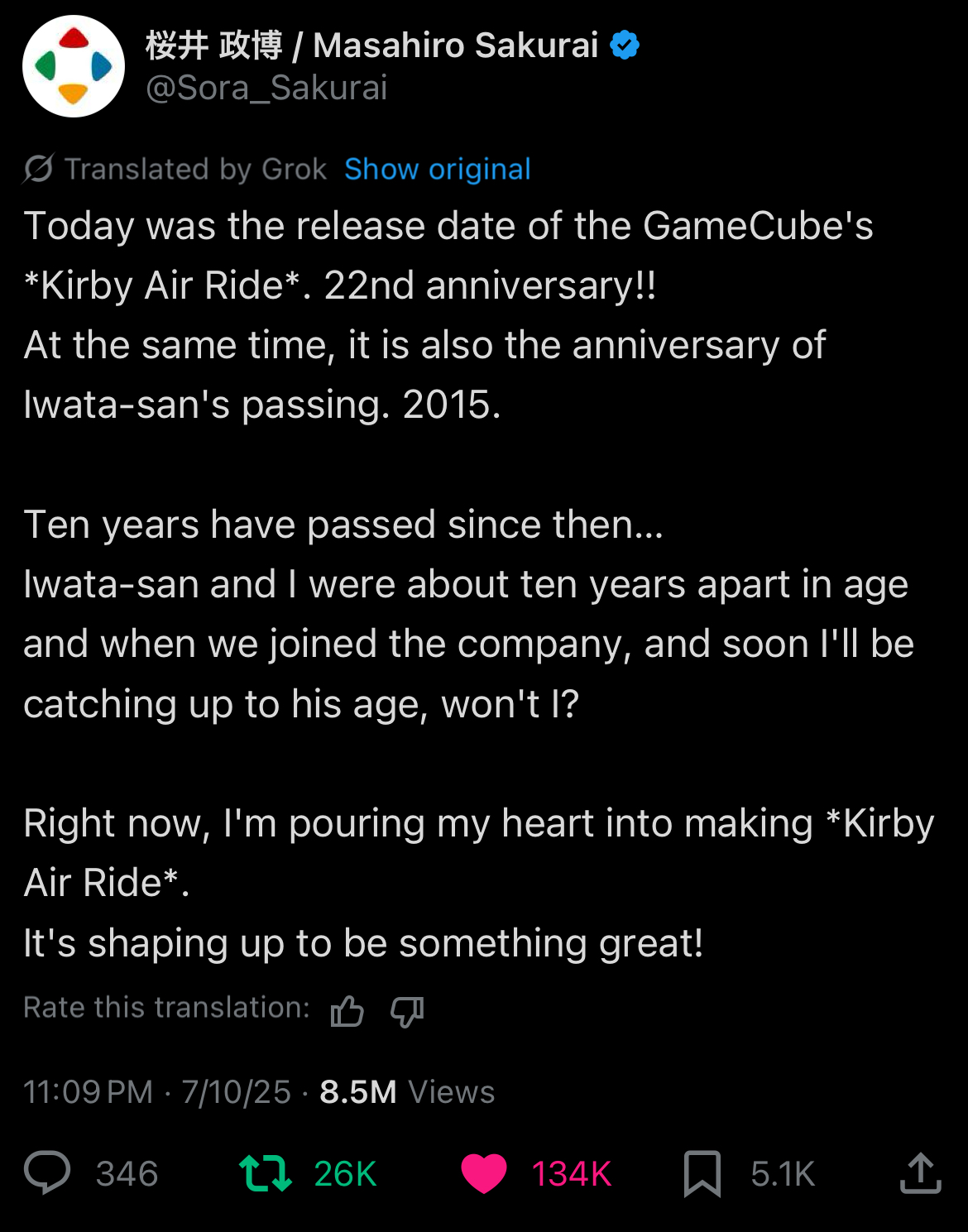Click the 11:09 PM timestamp

click(x=88, y=1091)
